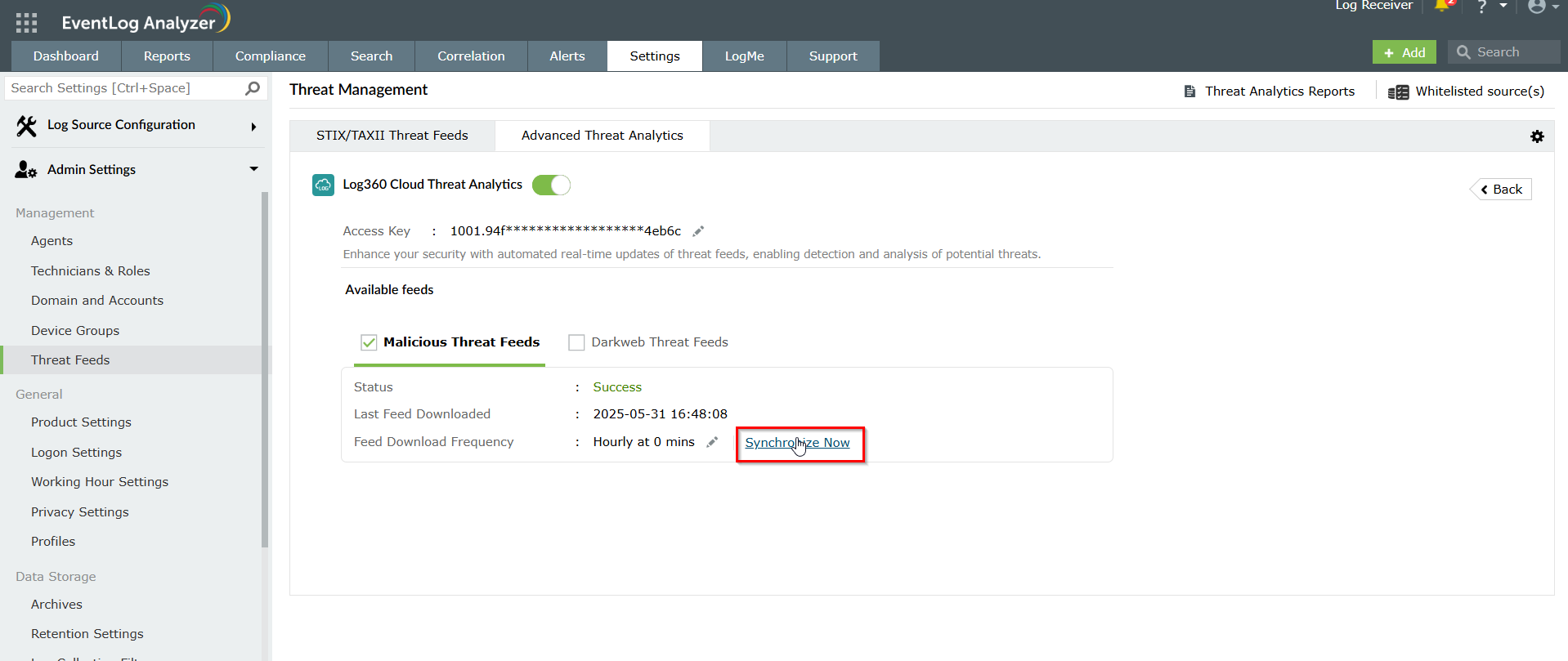
Task: Select Advanced Threat Analytics tab
Action: click(x=603, y=136)
